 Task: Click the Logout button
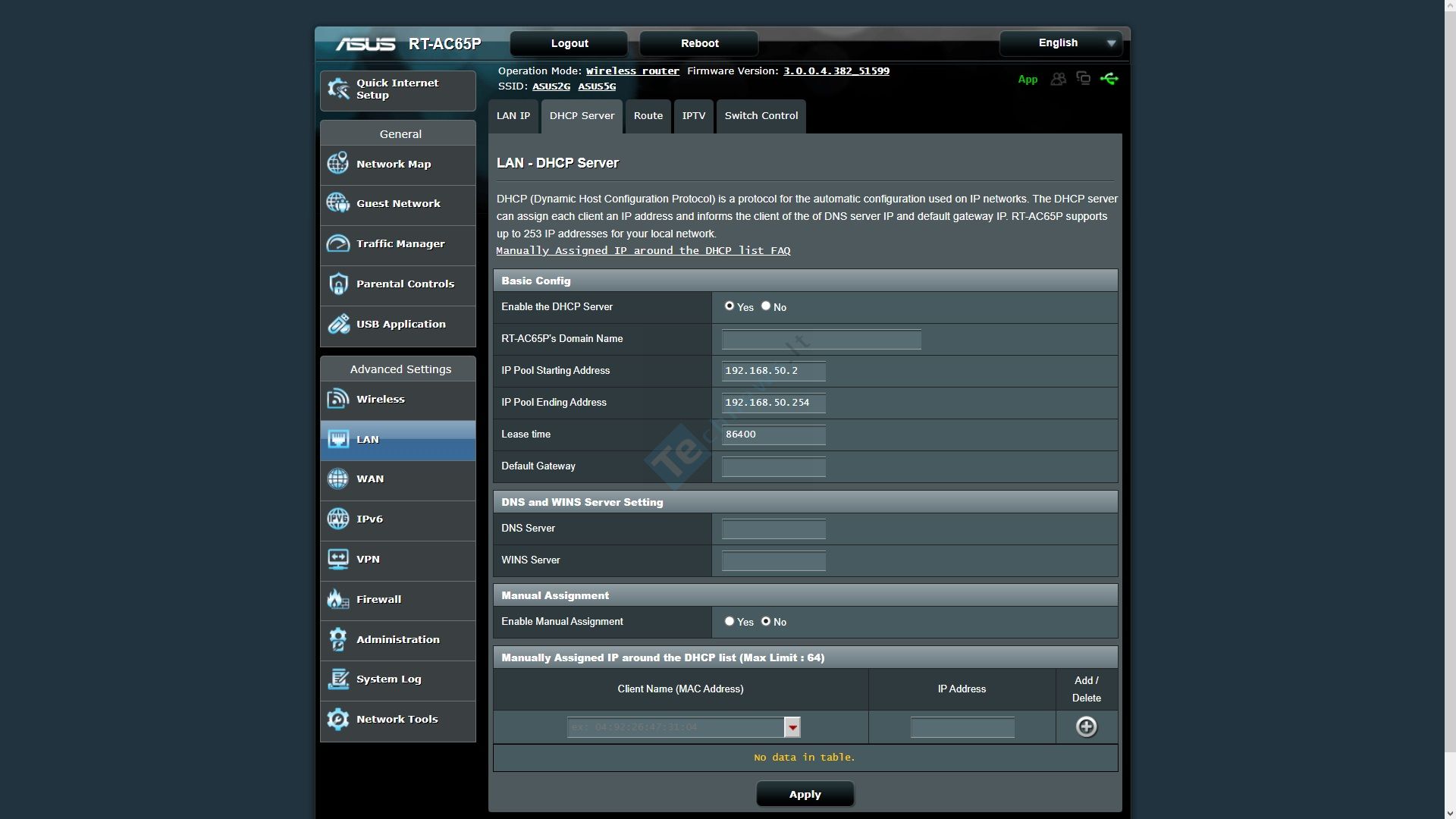pyautogui.click(x=569, y=43)
